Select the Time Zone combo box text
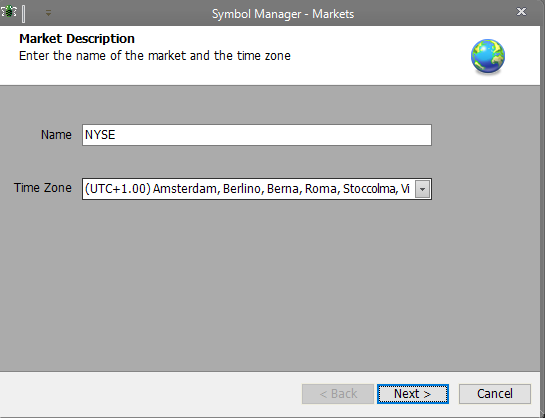Screen dimensions: 545x418 pyautogui.click(x=248, y=189)
